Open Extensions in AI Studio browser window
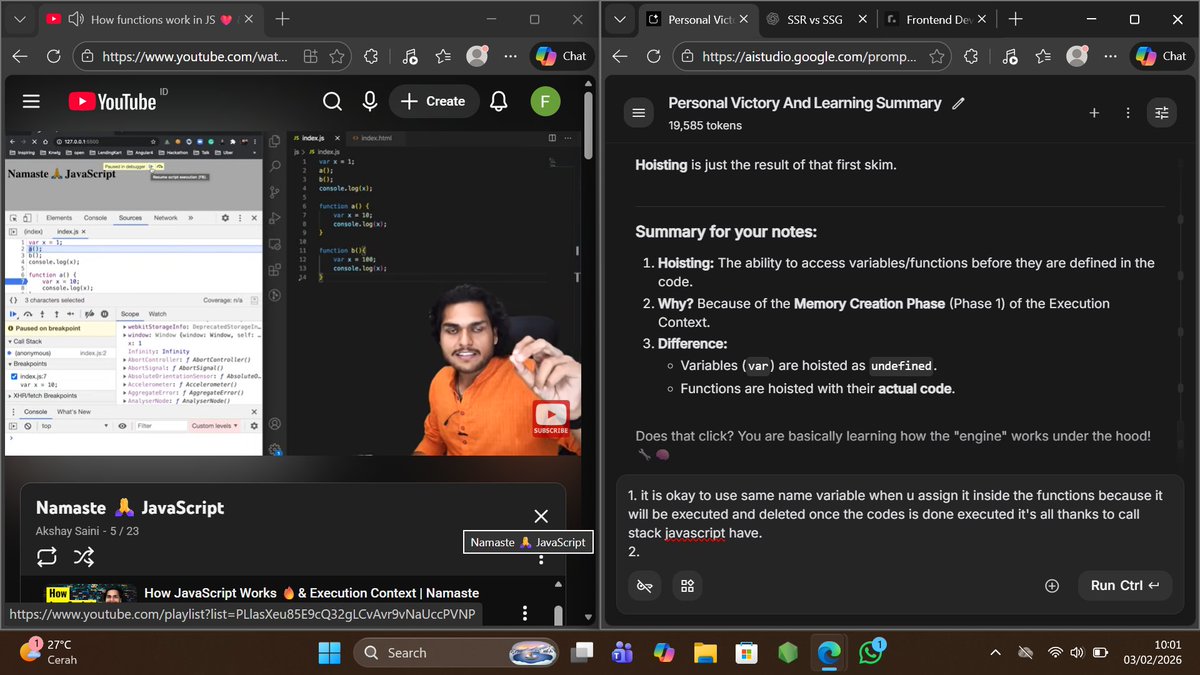This screenshot has width=1200, height=675. point(972,57)
